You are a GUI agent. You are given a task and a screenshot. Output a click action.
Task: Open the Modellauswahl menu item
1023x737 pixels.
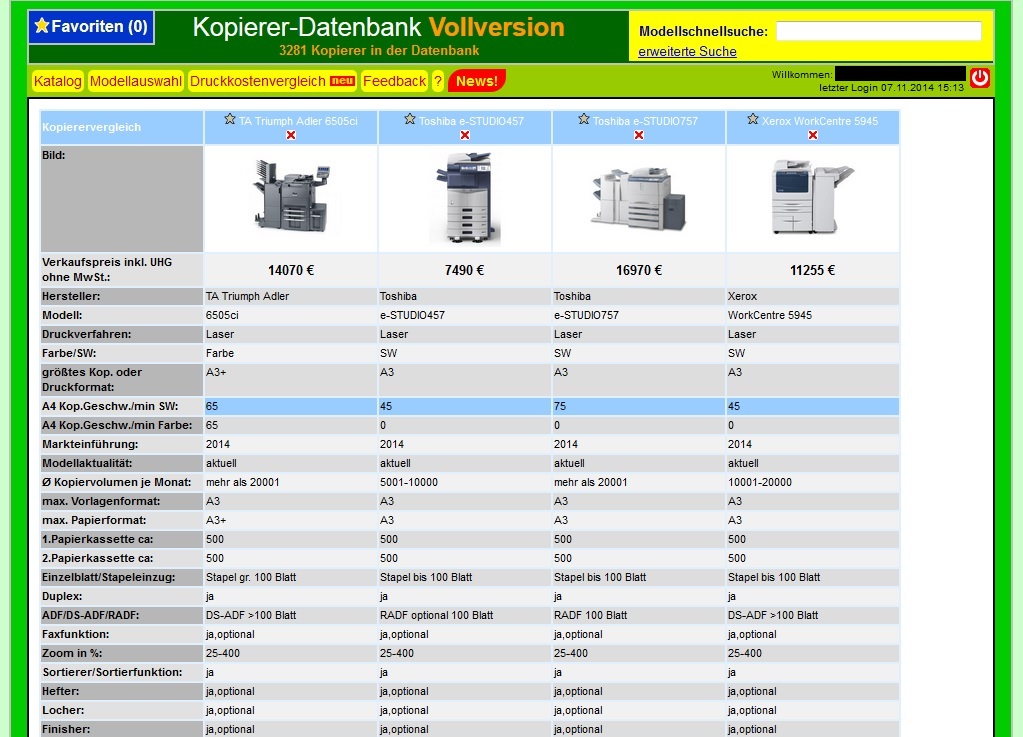(136, 81)
